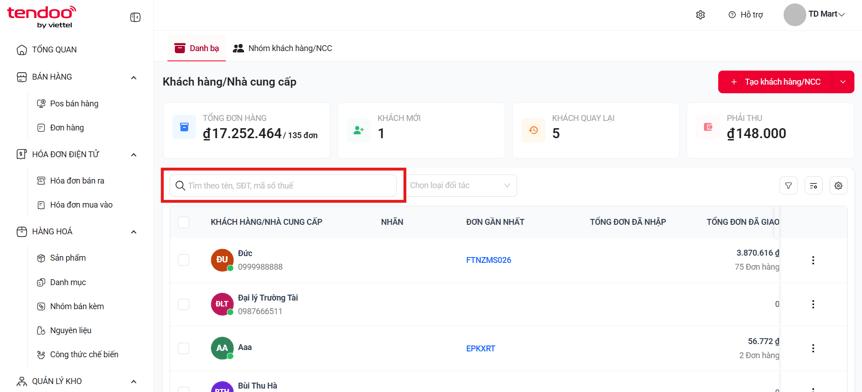The height and width of the screenshot is (392, 862).
Task: Click the Tạo khách hàng/NCC button
Action: (x=775, y=82)
